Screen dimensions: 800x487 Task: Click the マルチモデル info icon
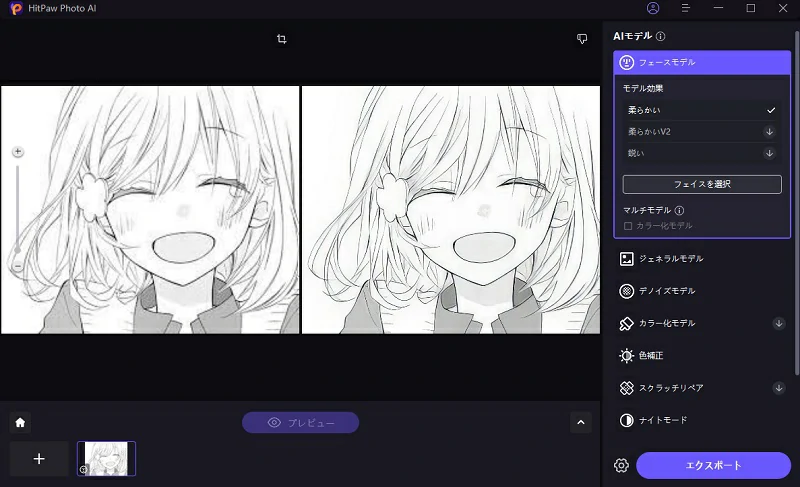pos(679,210)
